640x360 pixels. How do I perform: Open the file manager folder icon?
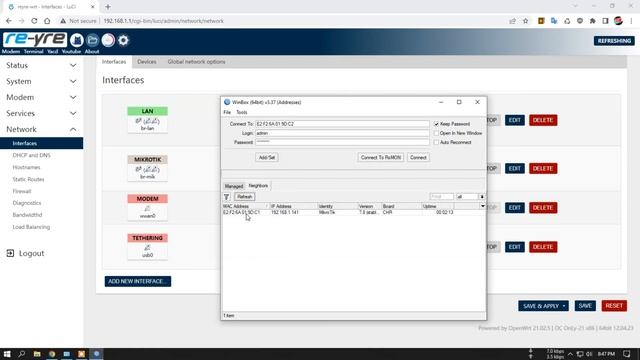(92, 40)
